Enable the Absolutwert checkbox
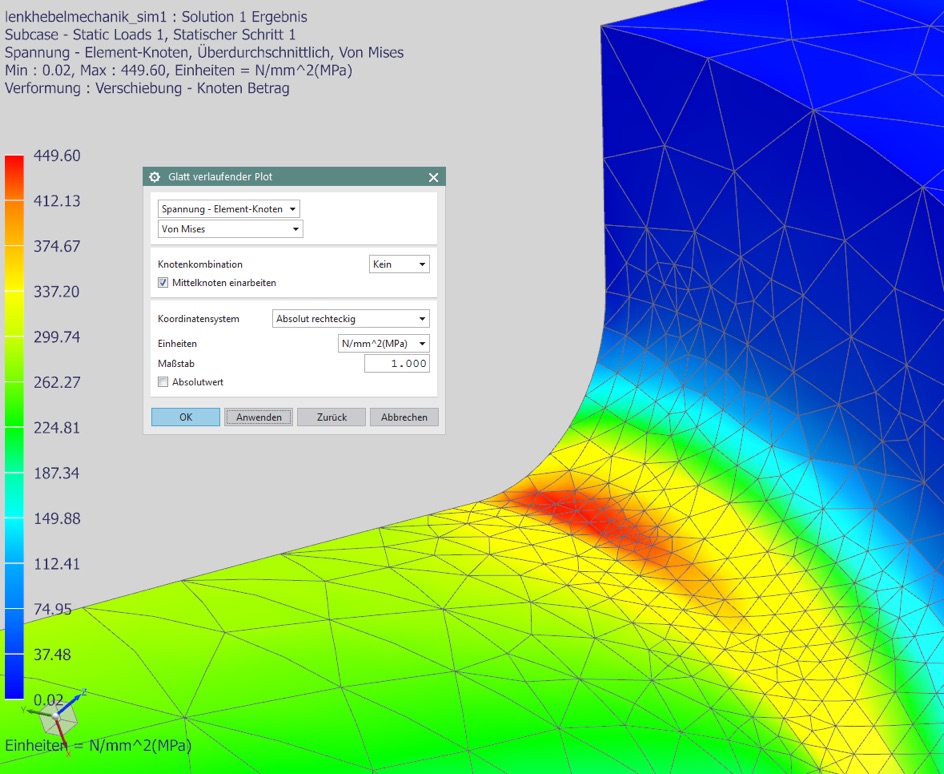This screenshot has height=774, width=944. pyautogui.click(x=164, y=382)
